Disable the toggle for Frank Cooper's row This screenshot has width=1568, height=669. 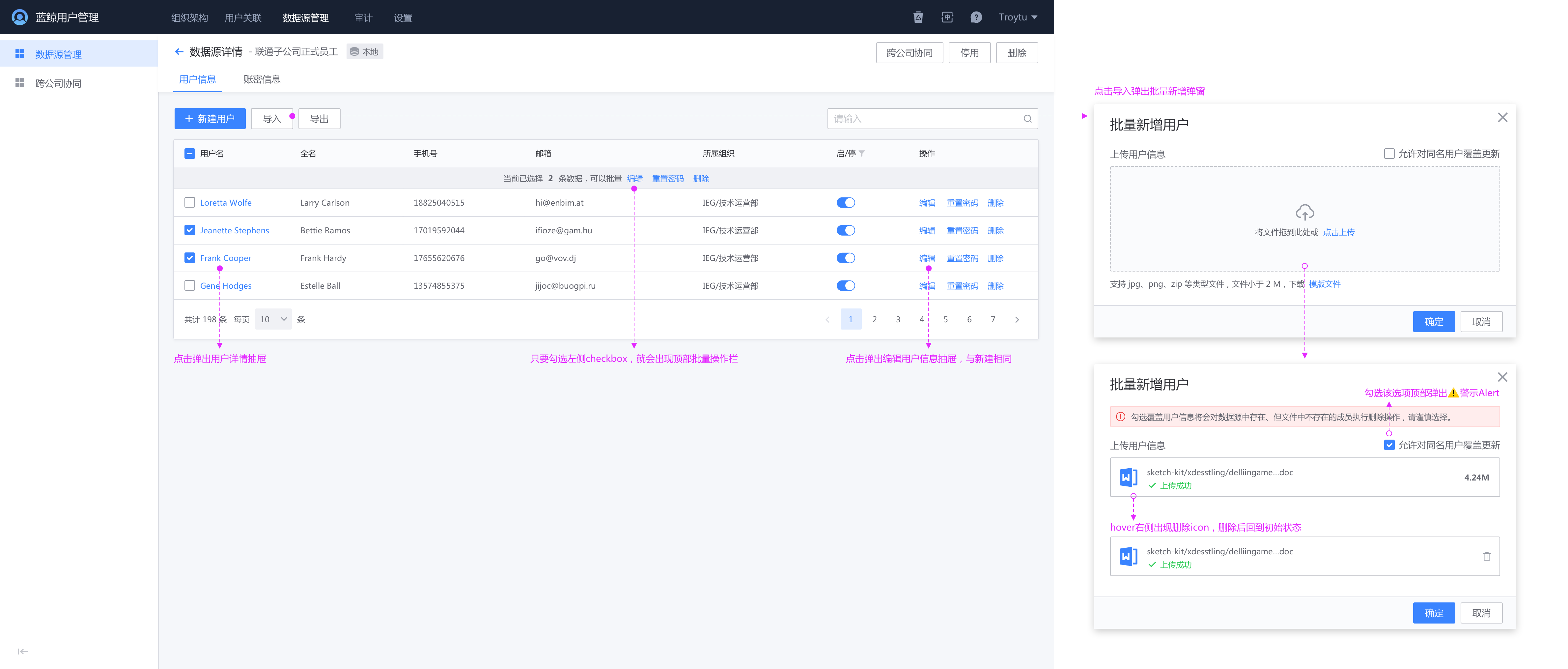click(846, 257)
